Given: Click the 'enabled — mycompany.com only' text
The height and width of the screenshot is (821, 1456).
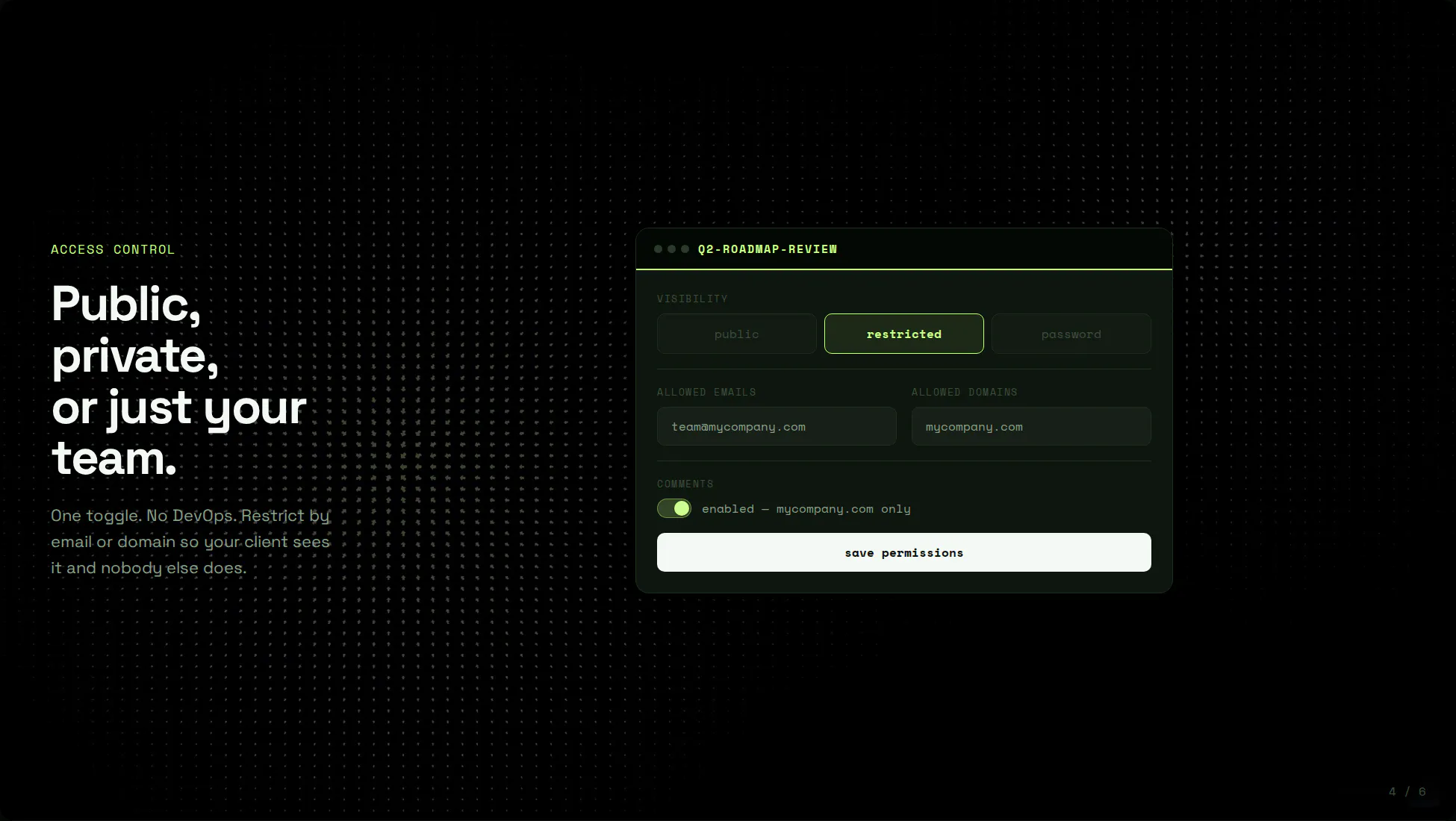Looking at the screenshot, I should pyautogui.click(x=806, y=509).
